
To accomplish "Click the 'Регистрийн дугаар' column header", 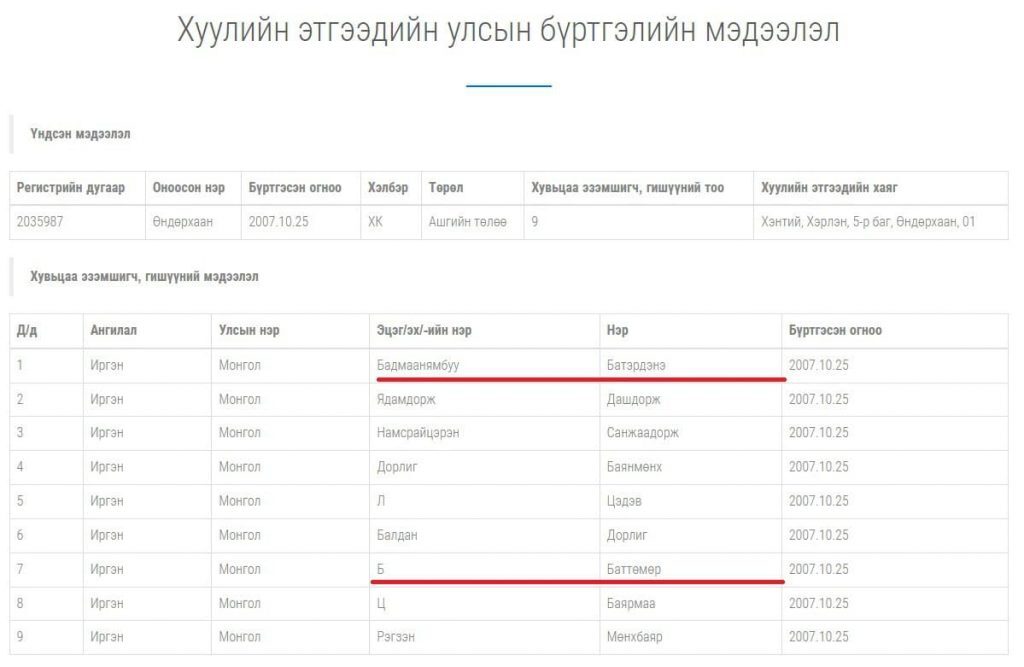I will pyautogui.click(x=71, y=188).
